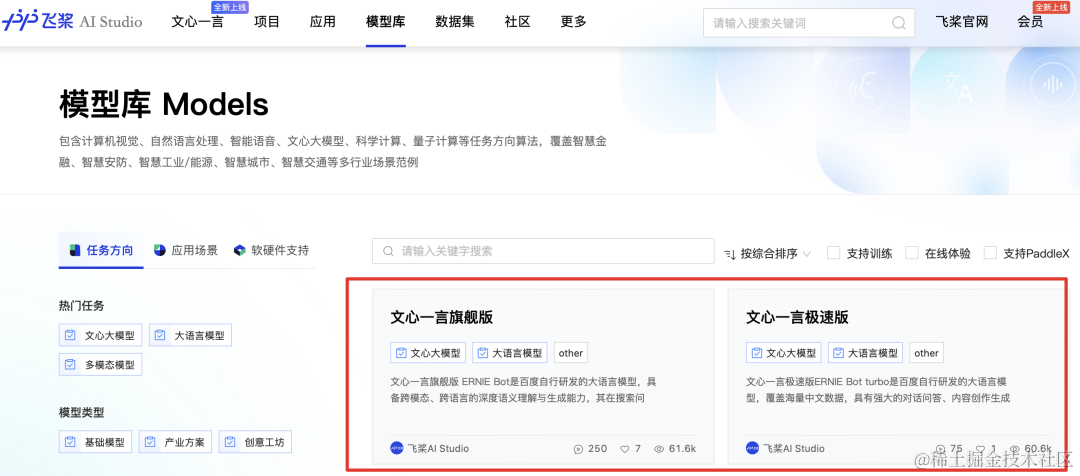Click other tag on 文心一言旗舰版 card

tap(570, 353)
